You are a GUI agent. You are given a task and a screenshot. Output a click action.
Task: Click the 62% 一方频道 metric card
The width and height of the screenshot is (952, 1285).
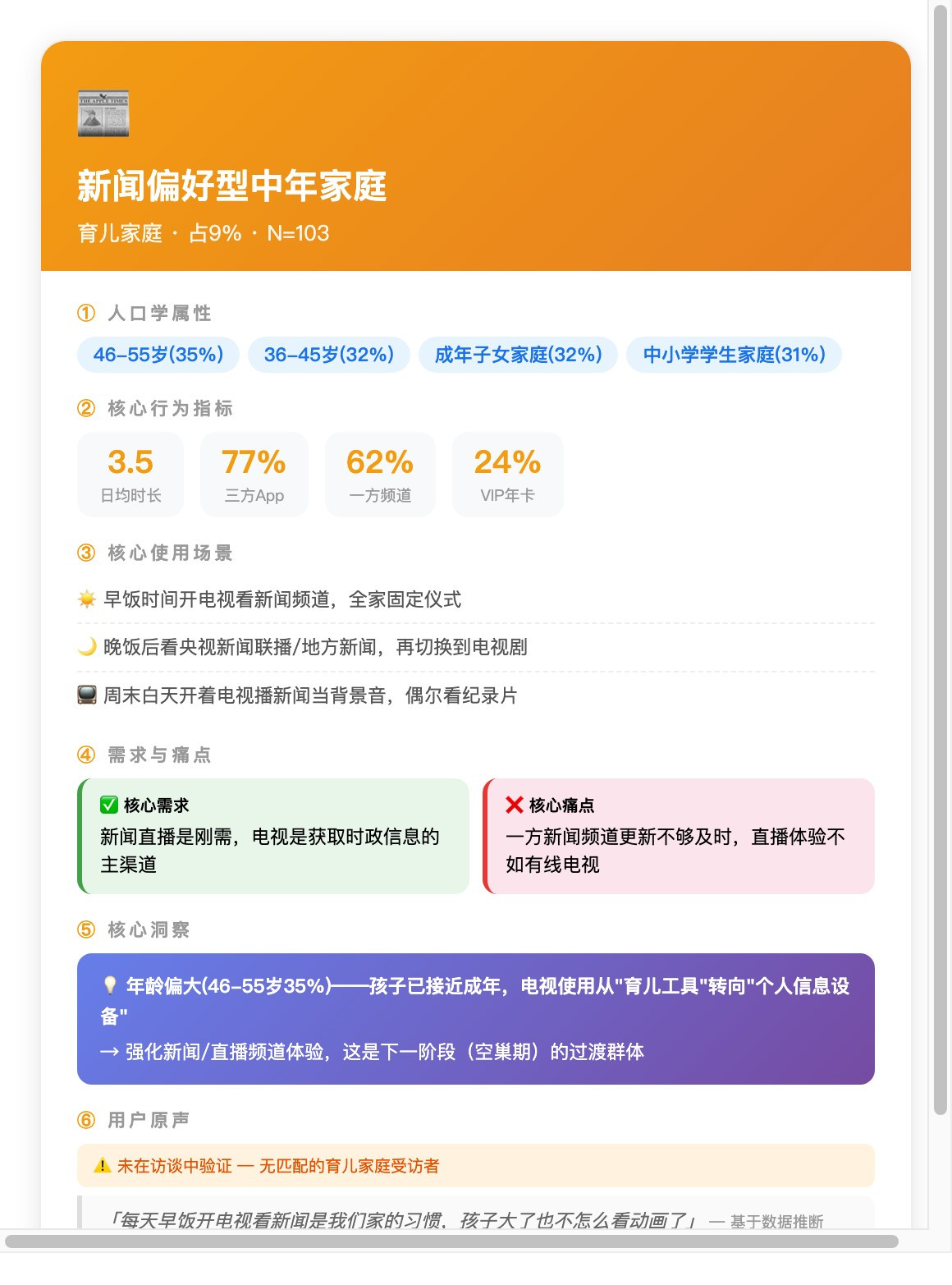(x=380, y=475)
